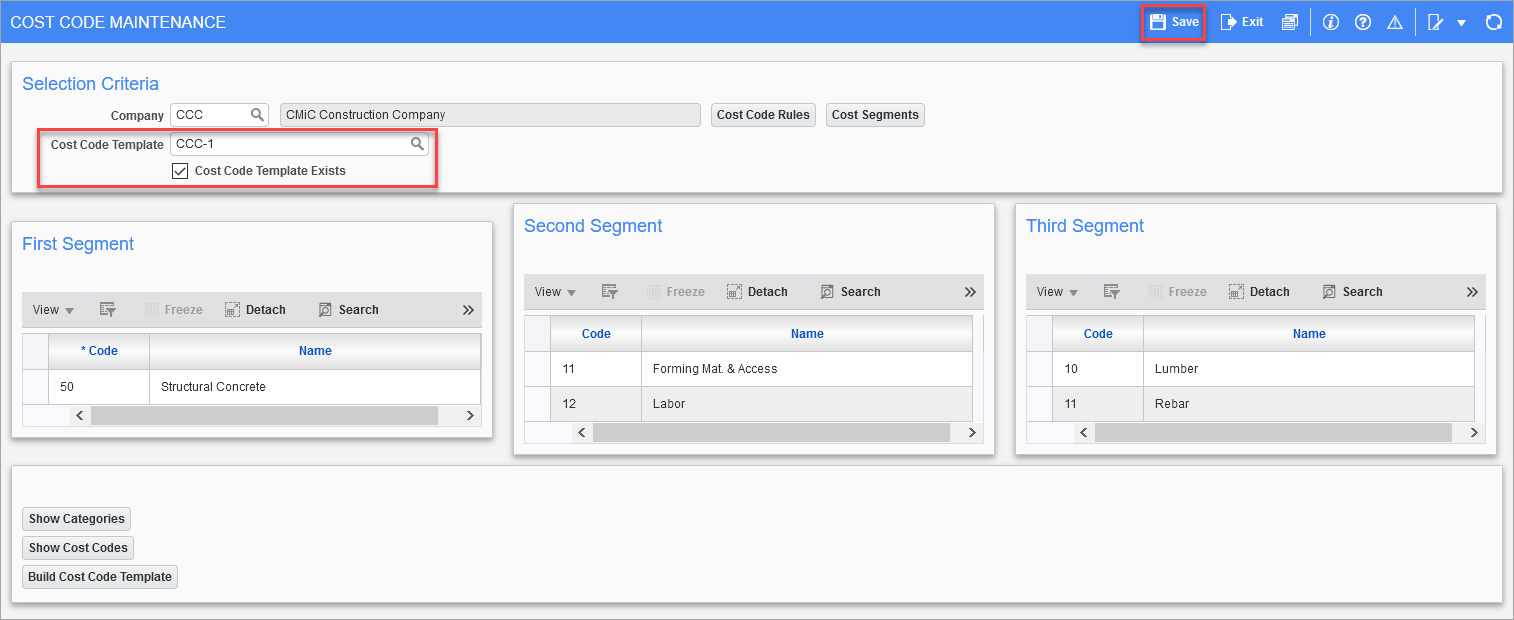Detach the Second Segment table
This screenshot has width=1514, height=620.
[x=758, y=292]
